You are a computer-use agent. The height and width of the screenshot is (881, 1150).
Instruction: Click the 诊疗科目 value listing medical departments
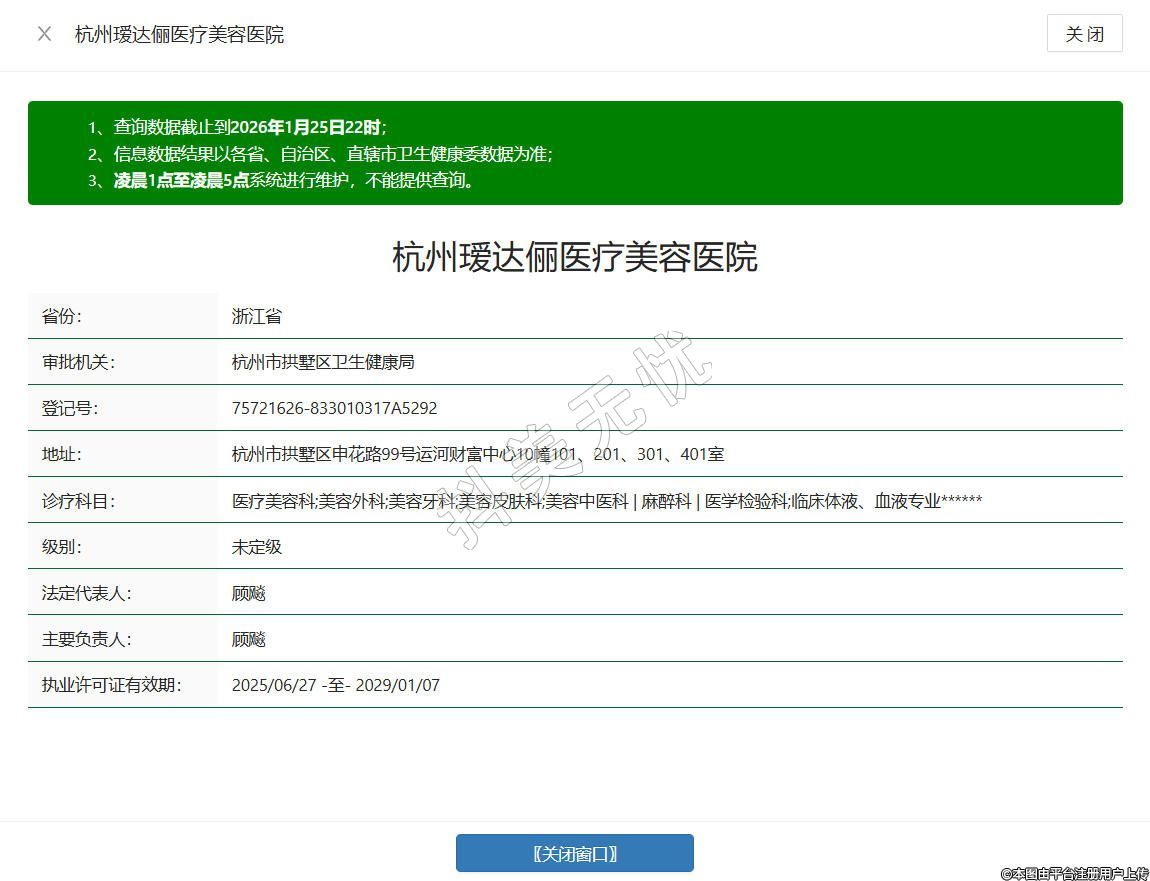606,501
